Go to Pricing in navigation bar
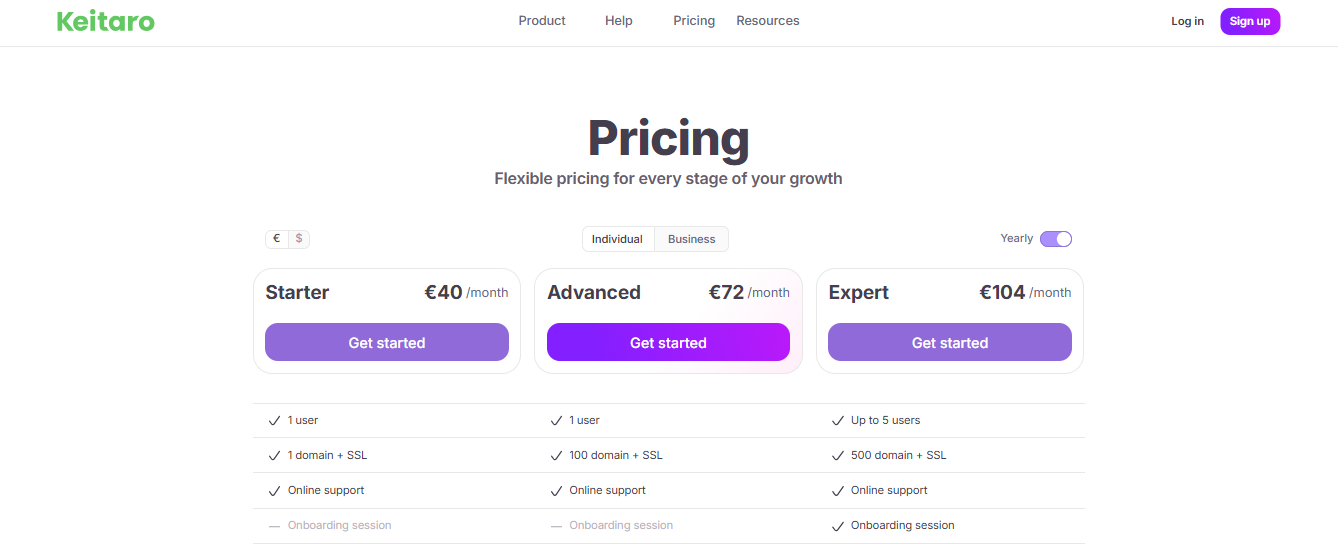The image size is (1338, 558). (x=694, y=21)
